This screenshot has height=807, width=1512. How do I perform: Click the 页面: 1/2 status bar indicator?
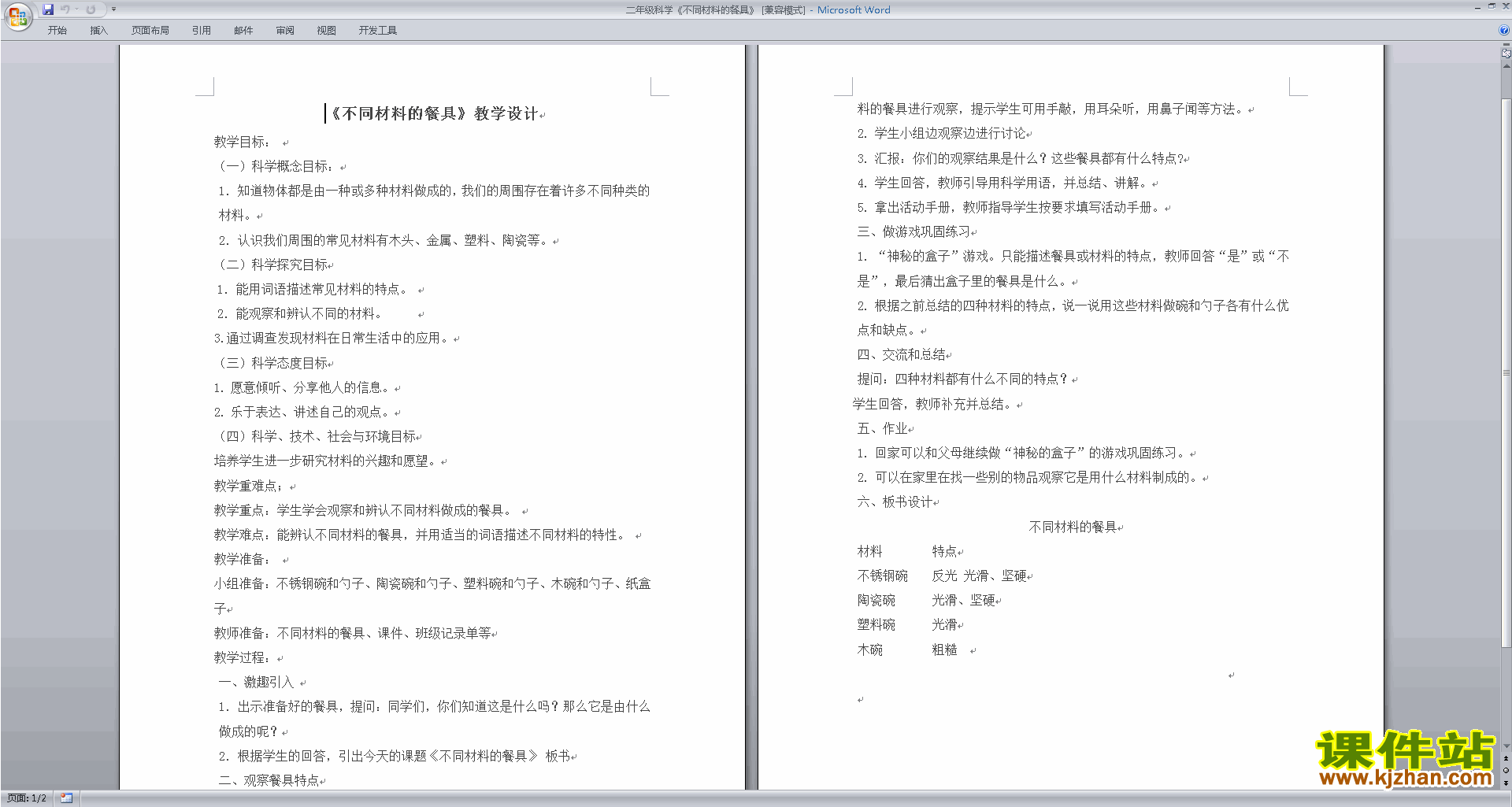[27, 798]
